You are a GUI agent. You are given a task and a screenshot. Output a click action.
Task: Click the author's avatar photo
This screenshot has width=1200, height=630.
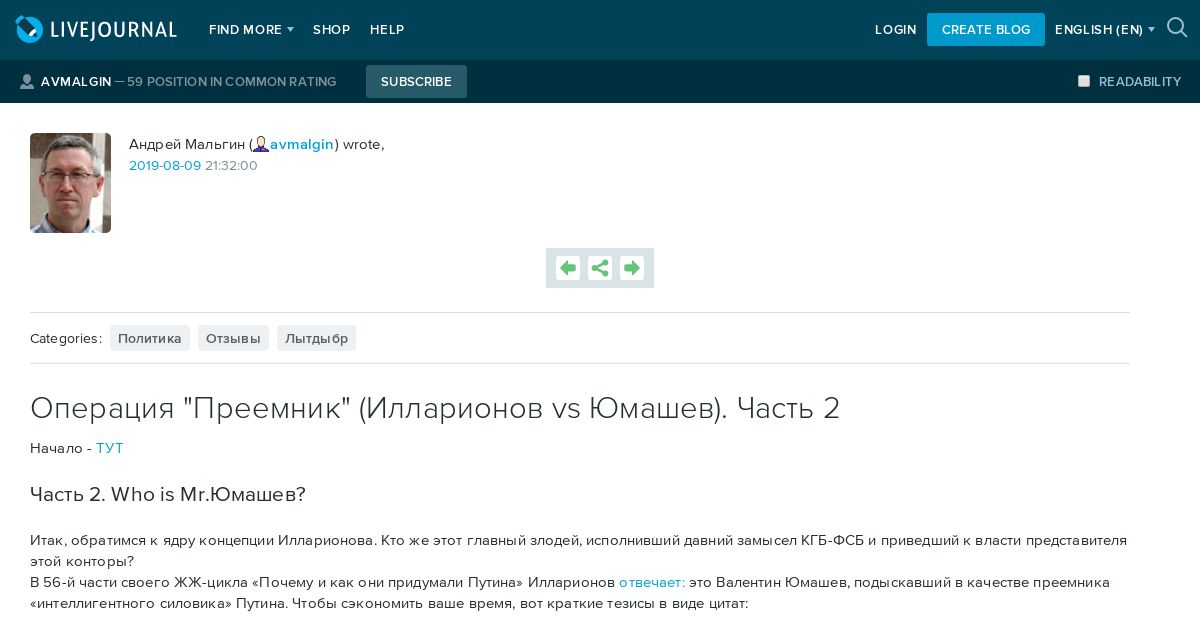70,183
